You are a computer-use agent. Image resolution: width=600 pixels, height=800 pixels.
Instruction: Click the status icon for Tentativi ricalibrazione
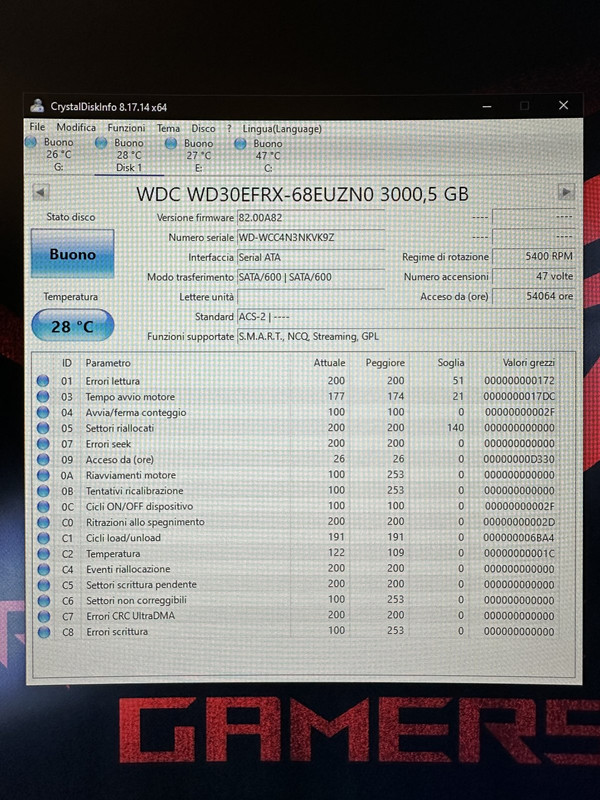(x=43, y=491)
